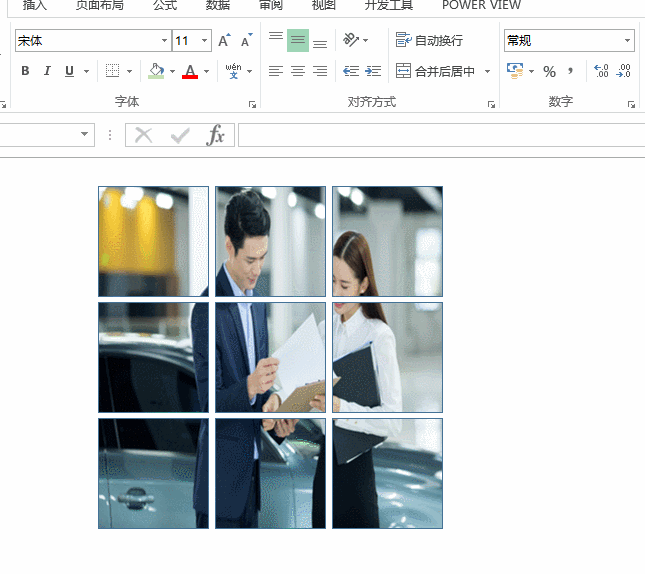Click the increase decimal places icon
645x574 pixels.
[x=601, y=71]
